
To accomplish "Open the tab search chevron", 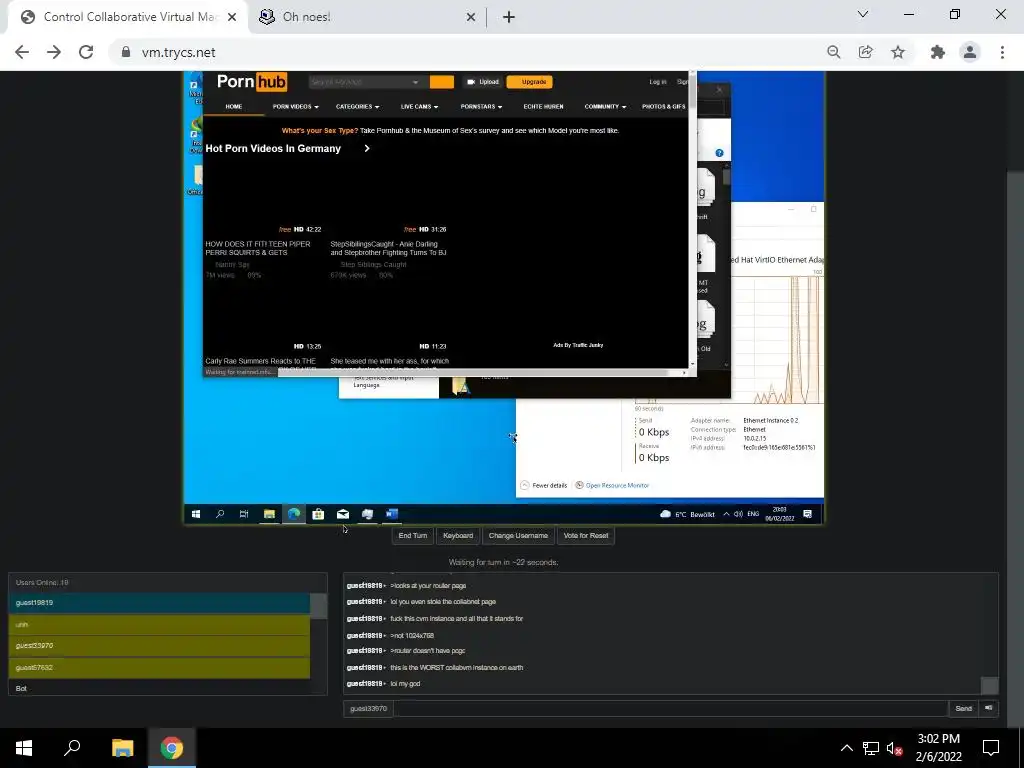I will pos(863,14).
